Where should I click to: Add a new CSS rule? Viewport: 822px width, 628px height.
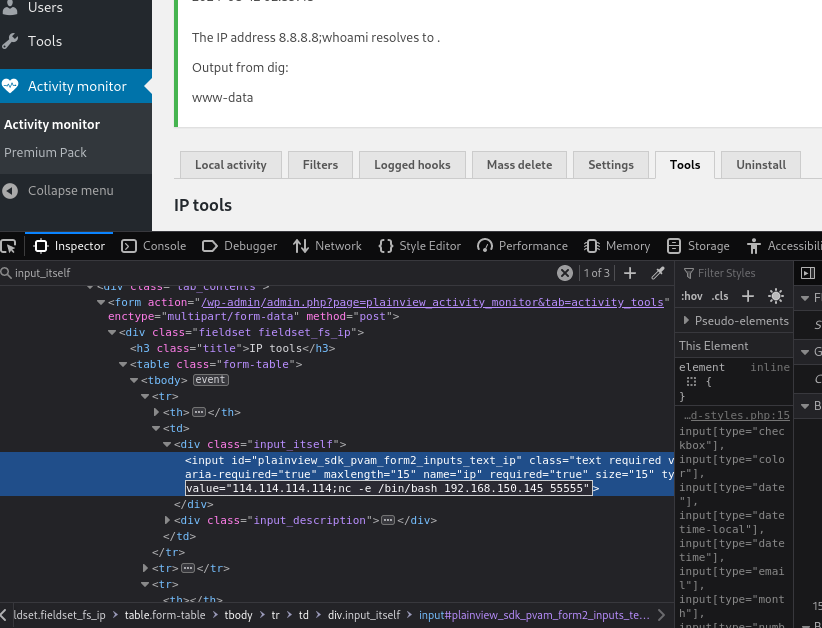tap(748, 296)
